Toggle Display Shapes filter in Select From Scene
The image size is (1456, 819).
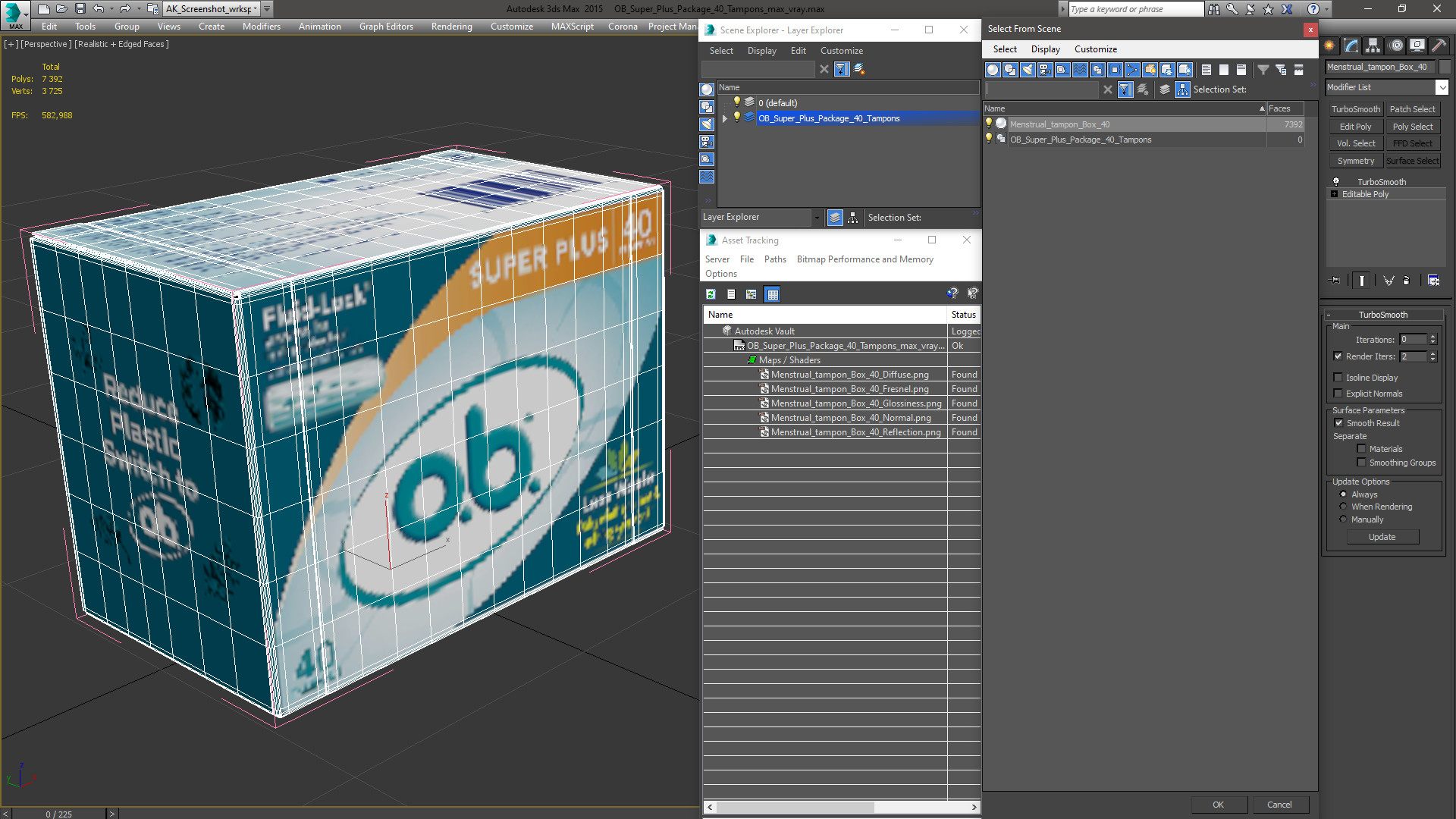[1010, 70]
